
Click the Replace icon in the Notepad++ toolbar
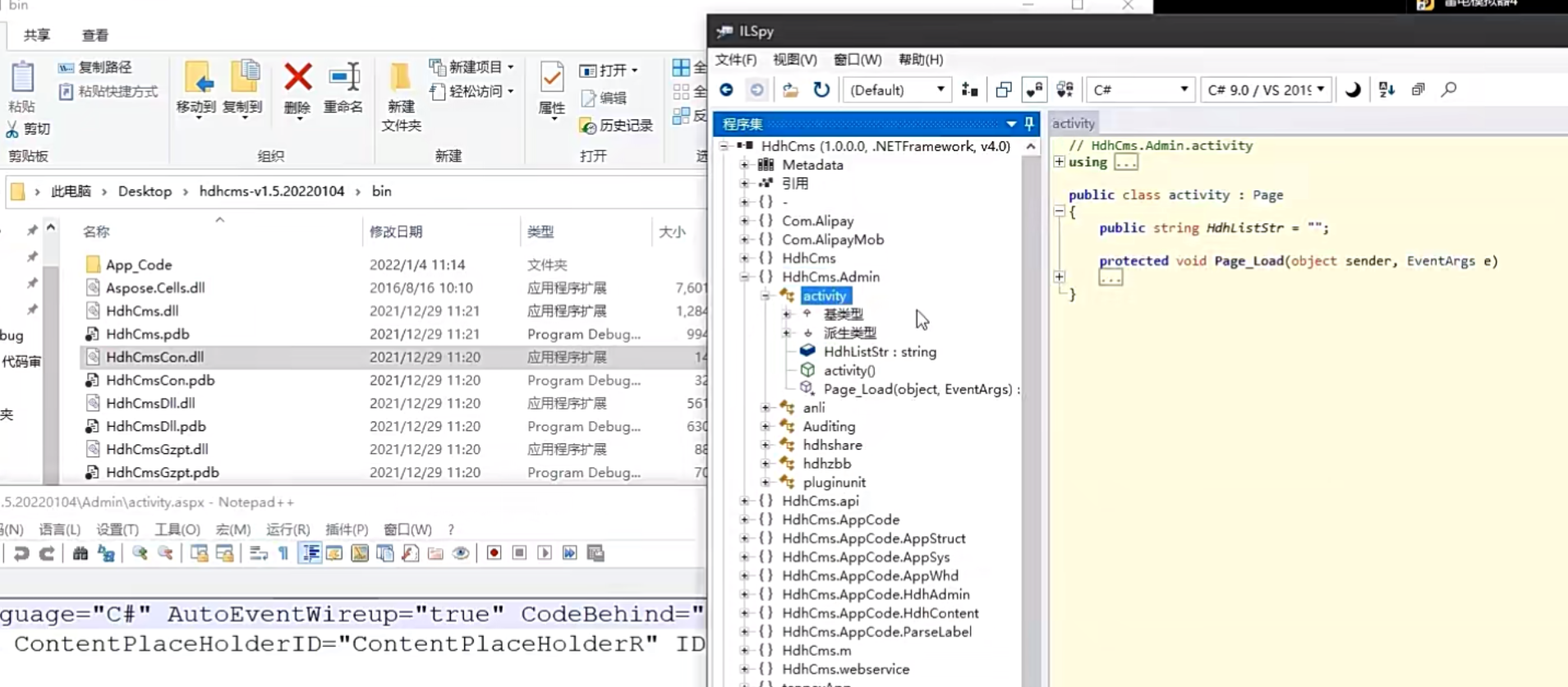[106, 553]
